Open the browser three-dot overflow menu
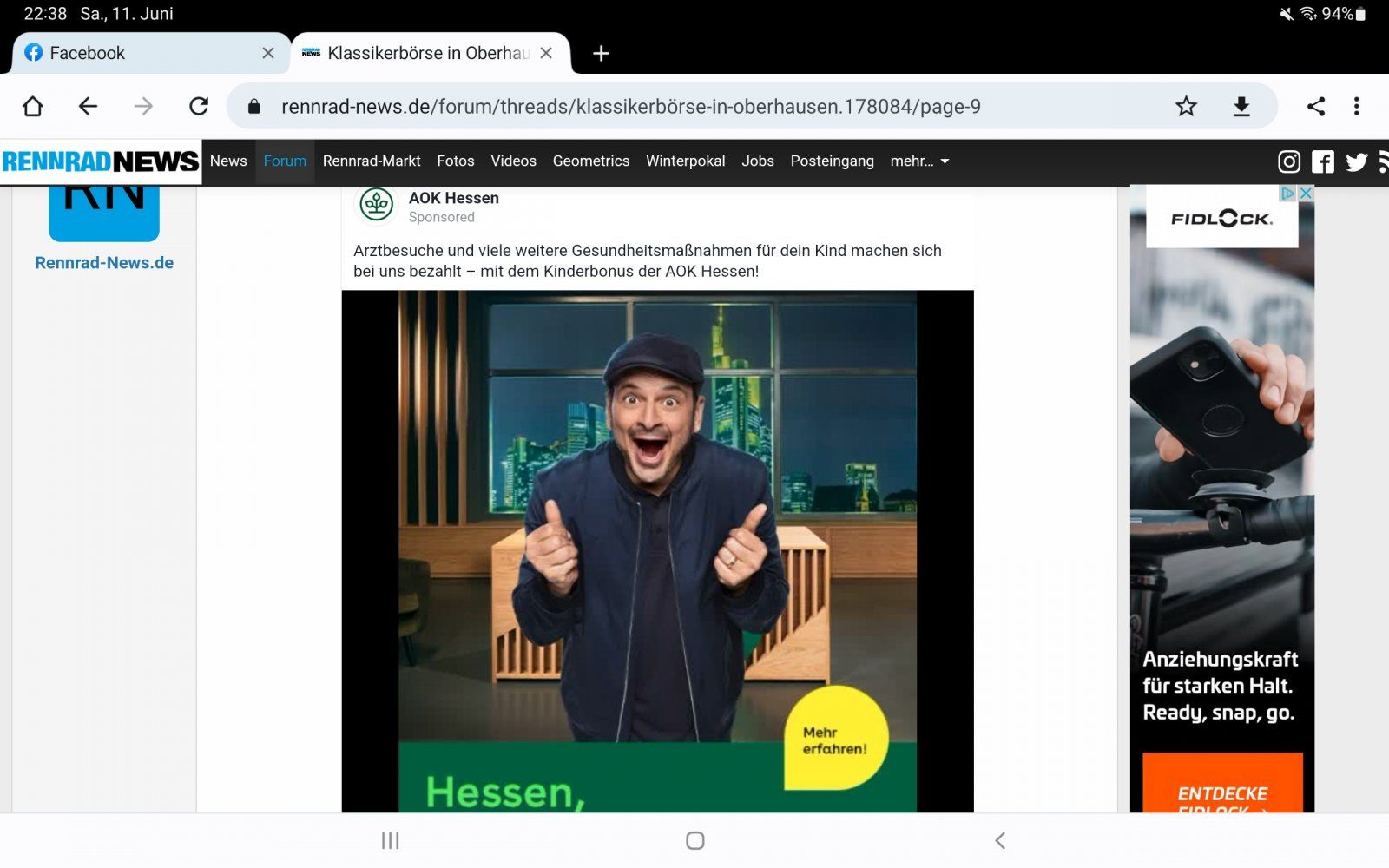 coord(1357,106)
